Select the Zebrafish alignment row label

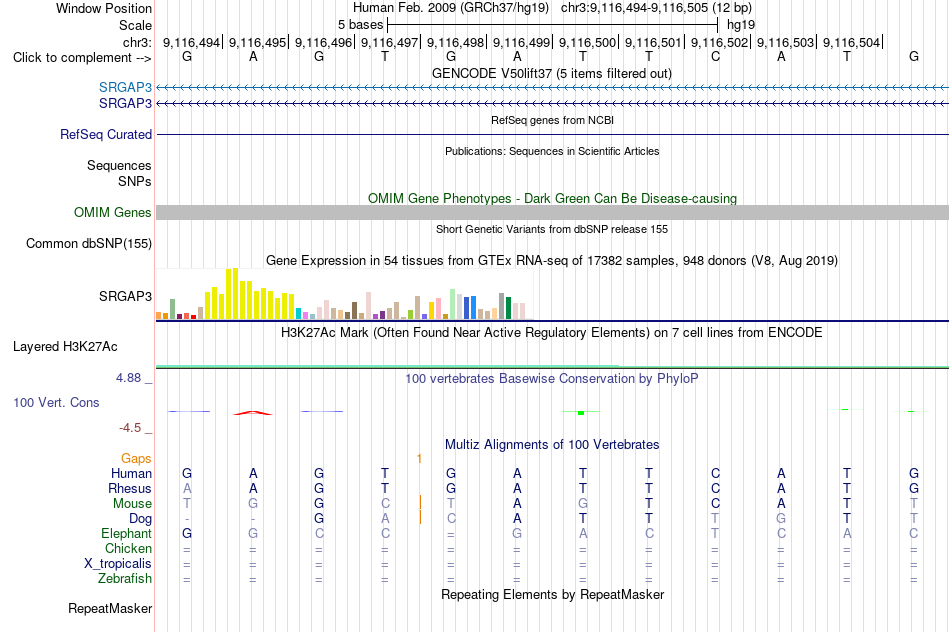click(125, 579)
